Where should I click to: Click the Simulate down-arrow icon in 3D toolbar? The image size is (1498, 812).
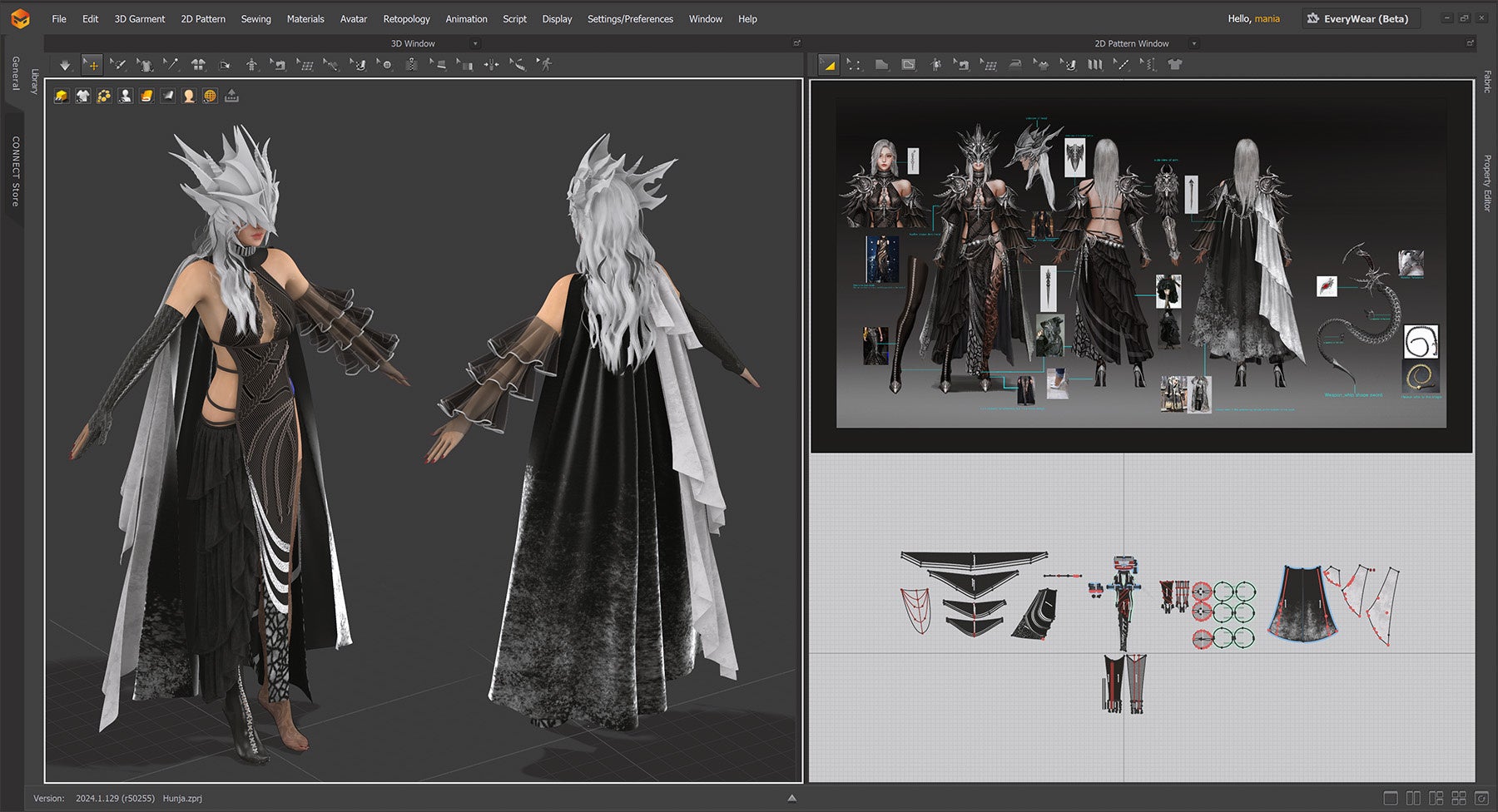(65, 65)
